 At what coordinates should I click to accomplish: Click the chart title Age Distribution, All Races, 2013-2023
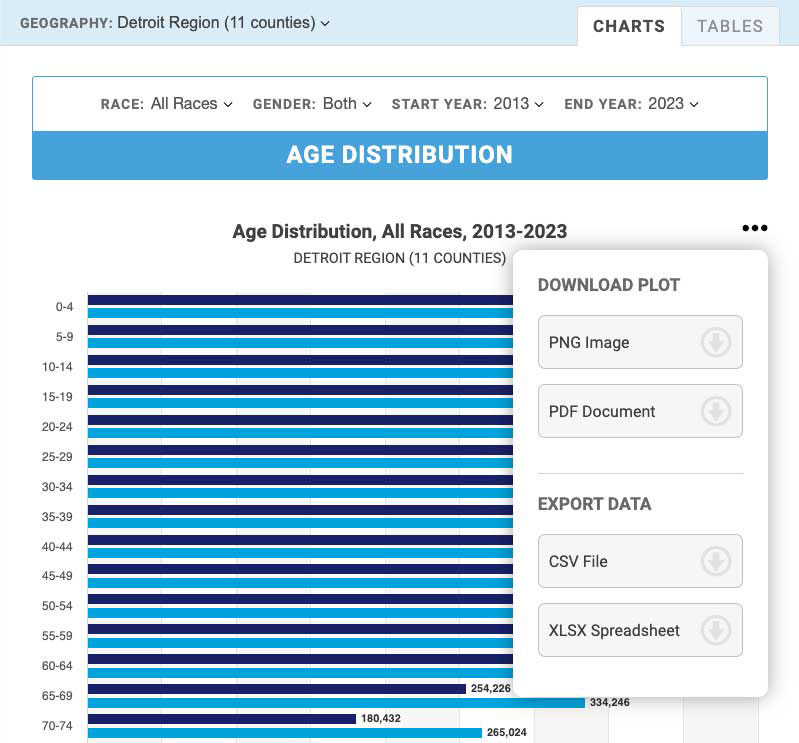click(x=400, y=231)
